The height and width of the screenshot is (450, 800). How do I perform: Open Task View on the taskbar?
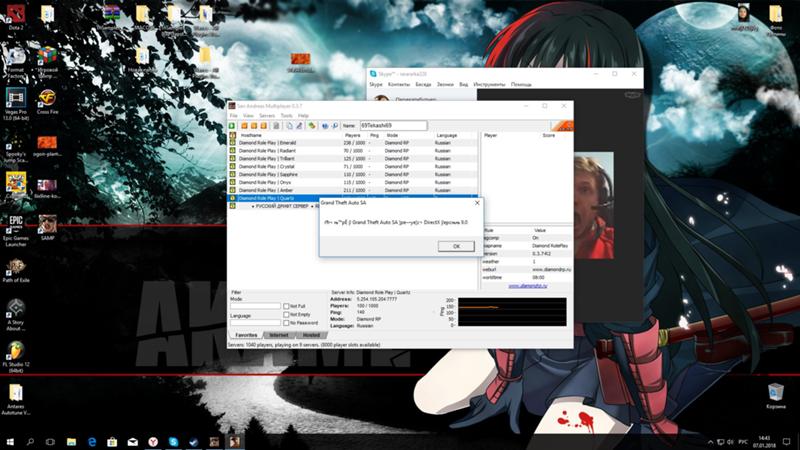point(50,442)
